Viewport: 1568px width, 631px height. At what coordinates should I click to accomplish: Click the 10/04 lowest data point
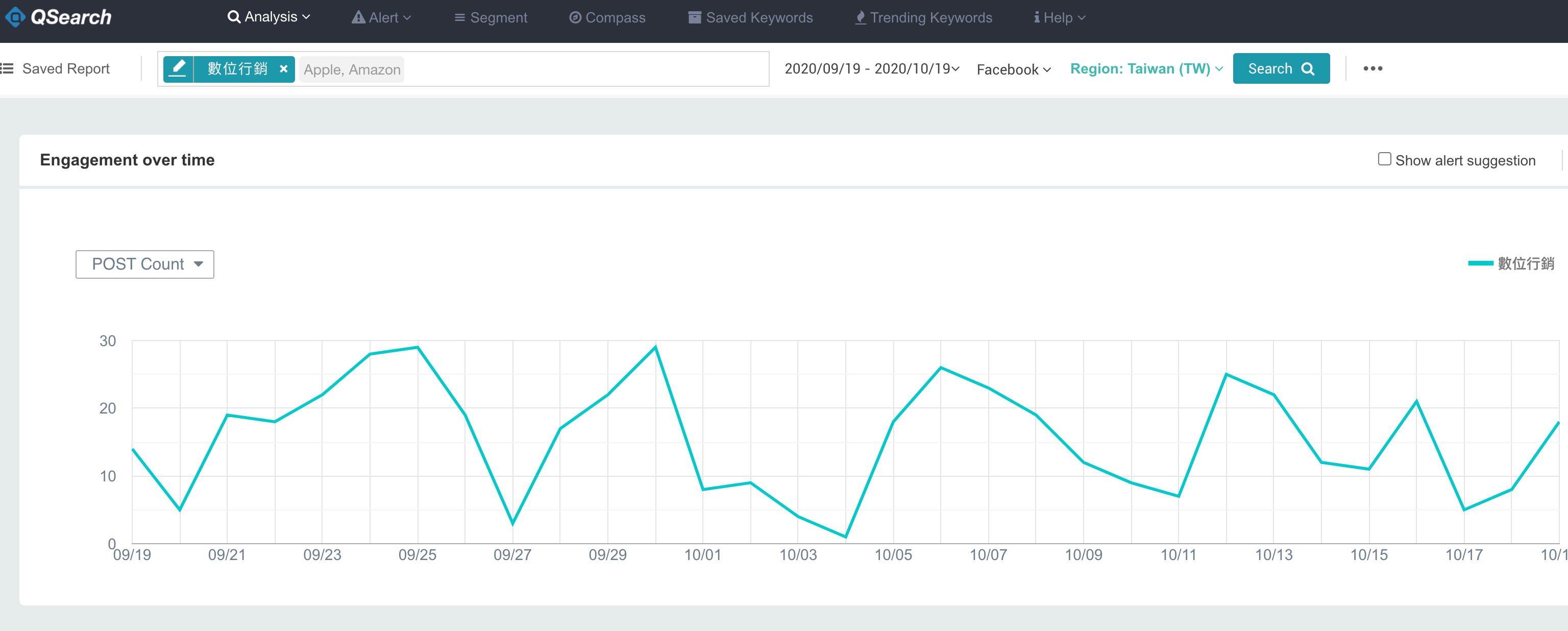point(845,537)
